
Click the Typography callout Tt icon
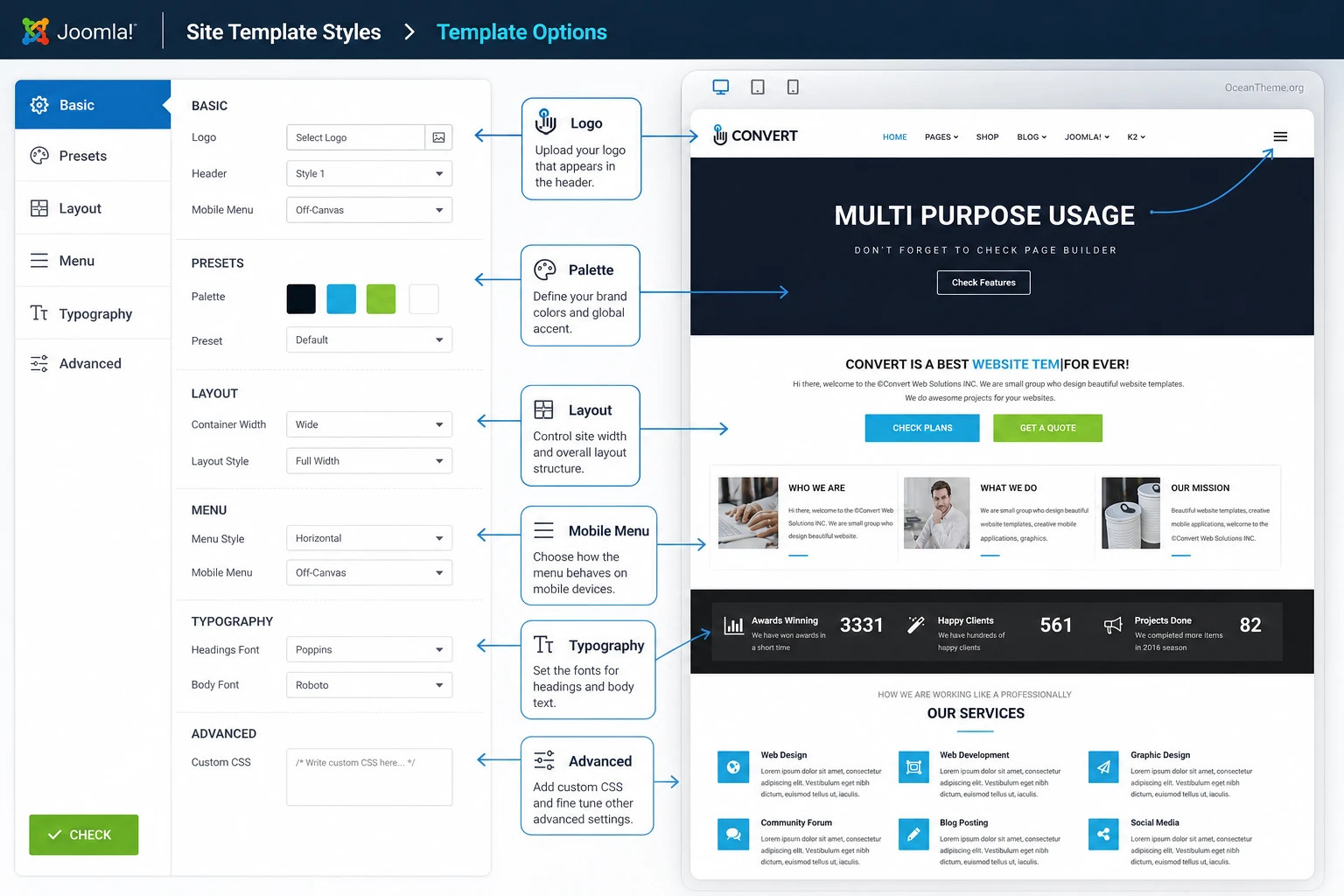pos(544,645)
